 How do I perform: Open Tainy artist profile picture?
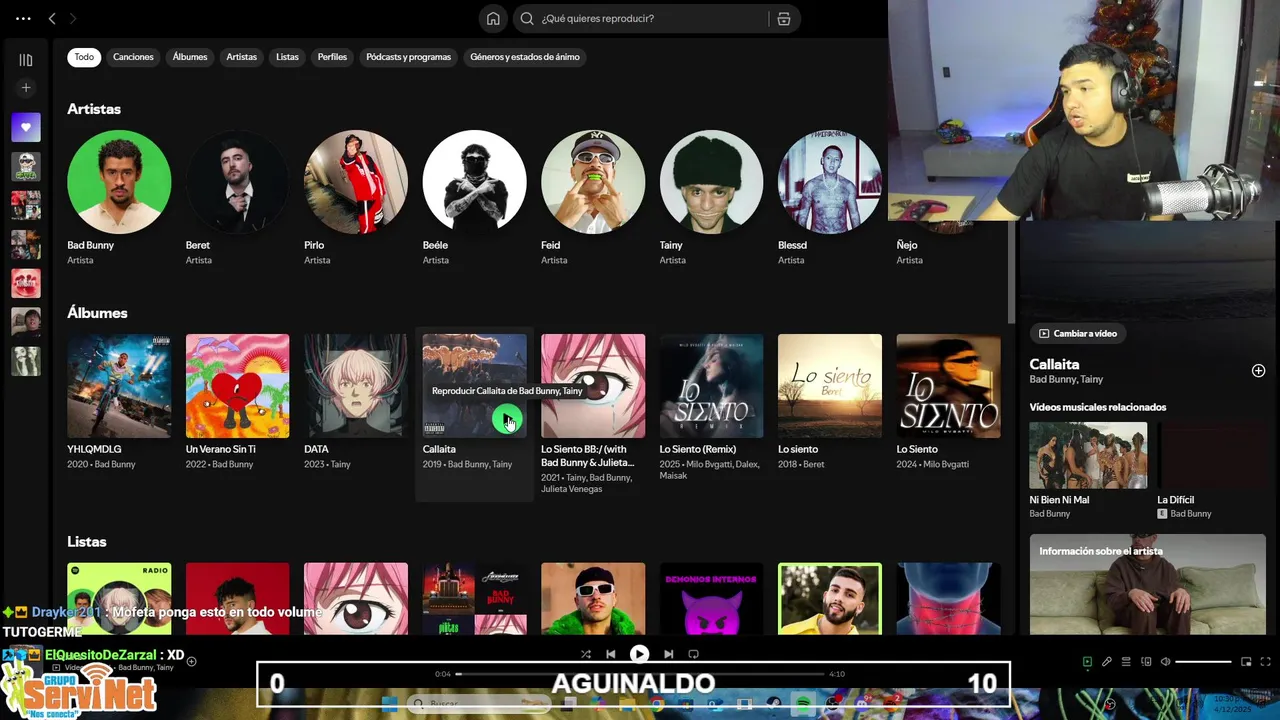[x=711, y=182]
